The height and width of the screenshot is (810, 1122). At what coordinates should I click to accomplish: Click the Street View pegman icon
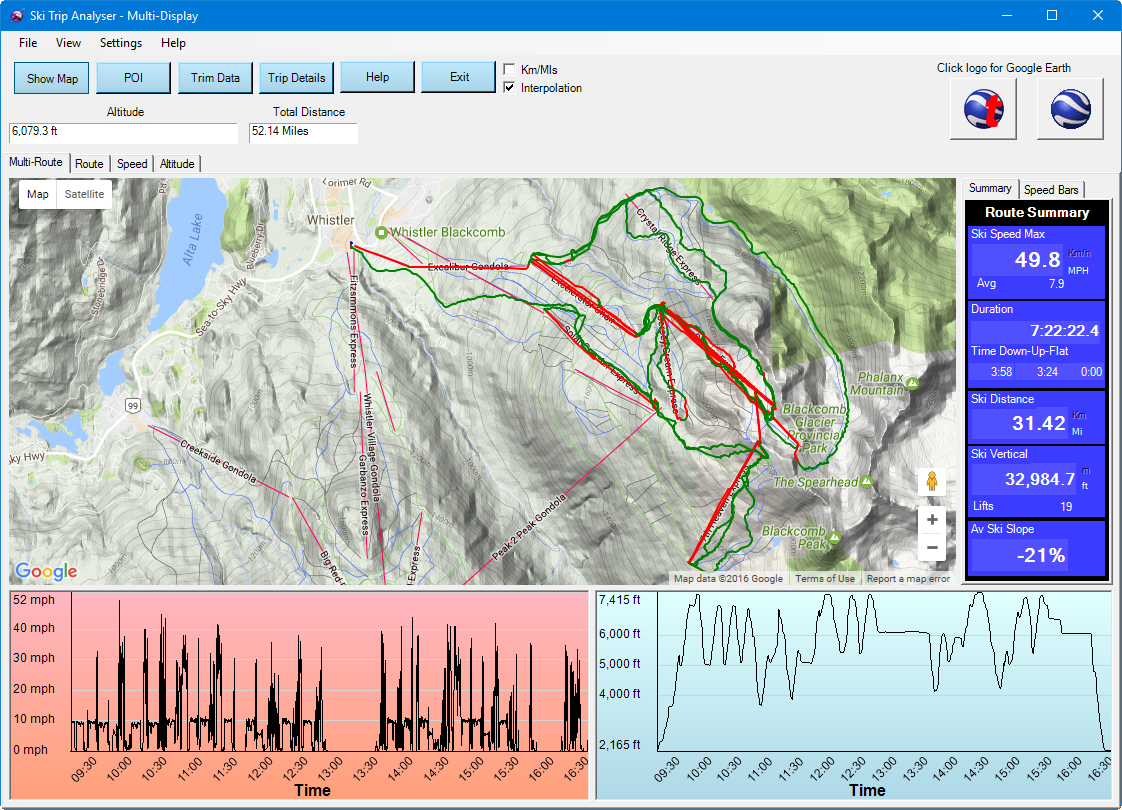point(932,482)
